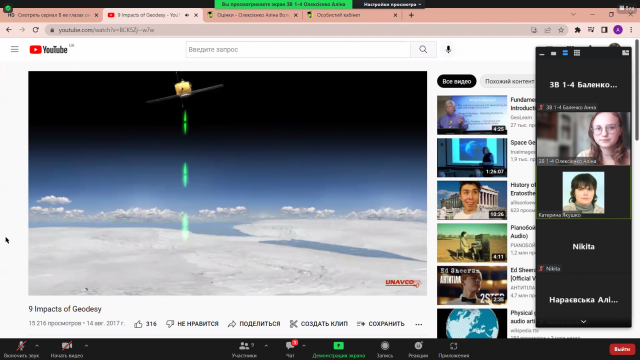Viewport: 640px width, 360px height.
Task: Click НЕ НРАВИТСЯ dislike button
Action: [192, 324]
